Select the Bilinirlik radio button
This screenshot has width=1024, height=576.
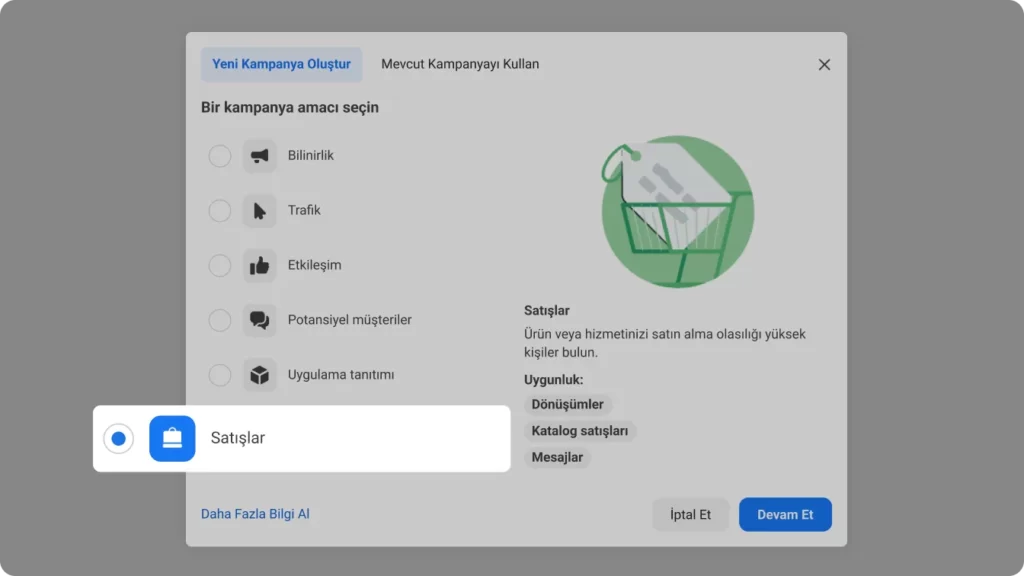point(219,156)
